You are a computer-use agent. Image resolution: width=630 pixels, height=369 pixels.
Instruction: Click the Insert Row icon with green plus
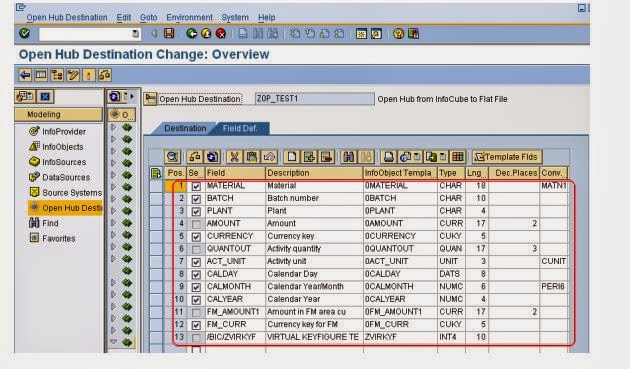(309, 157)
